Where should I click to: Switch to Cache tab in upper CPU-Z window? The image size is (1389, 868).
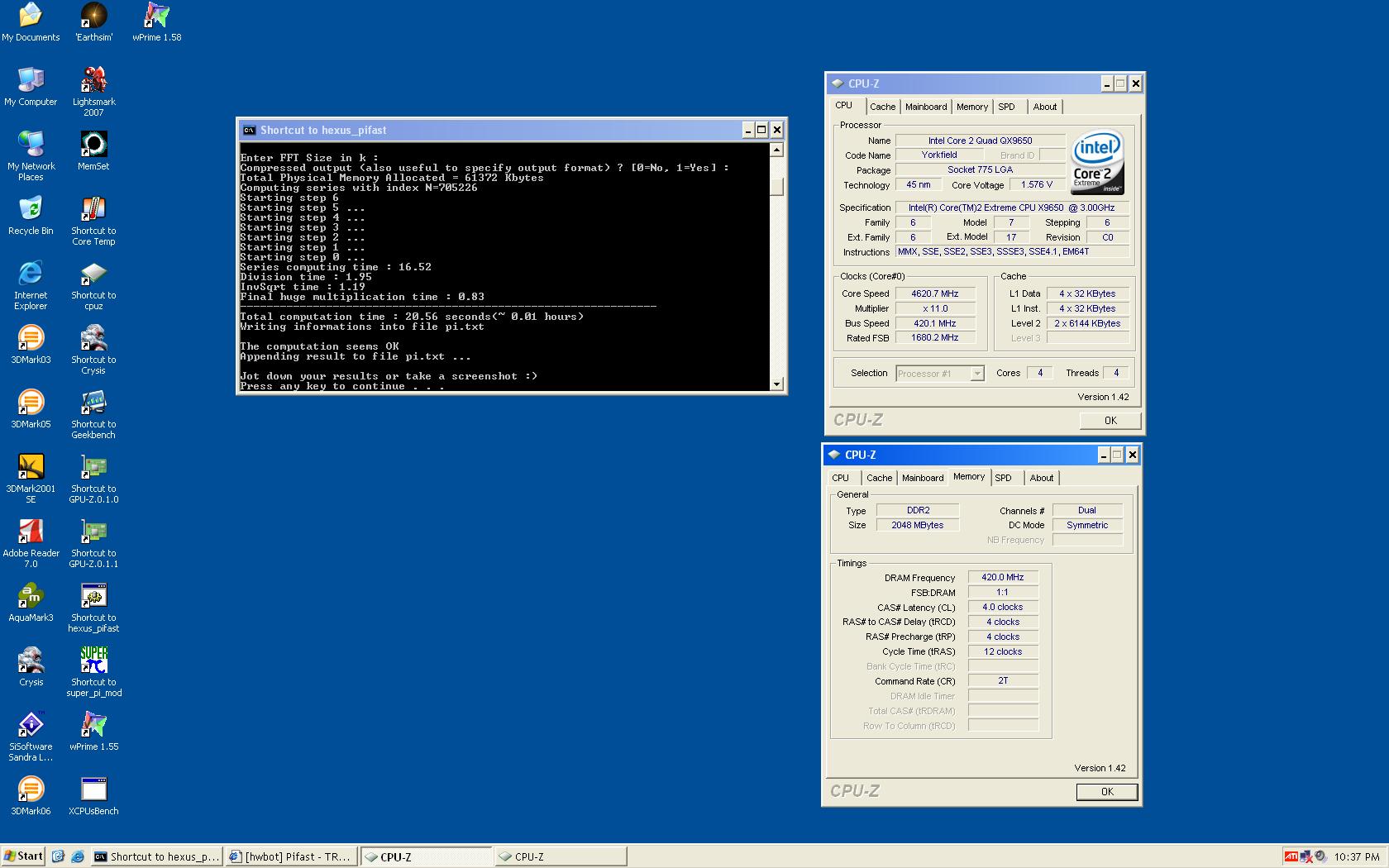[882, 107]
